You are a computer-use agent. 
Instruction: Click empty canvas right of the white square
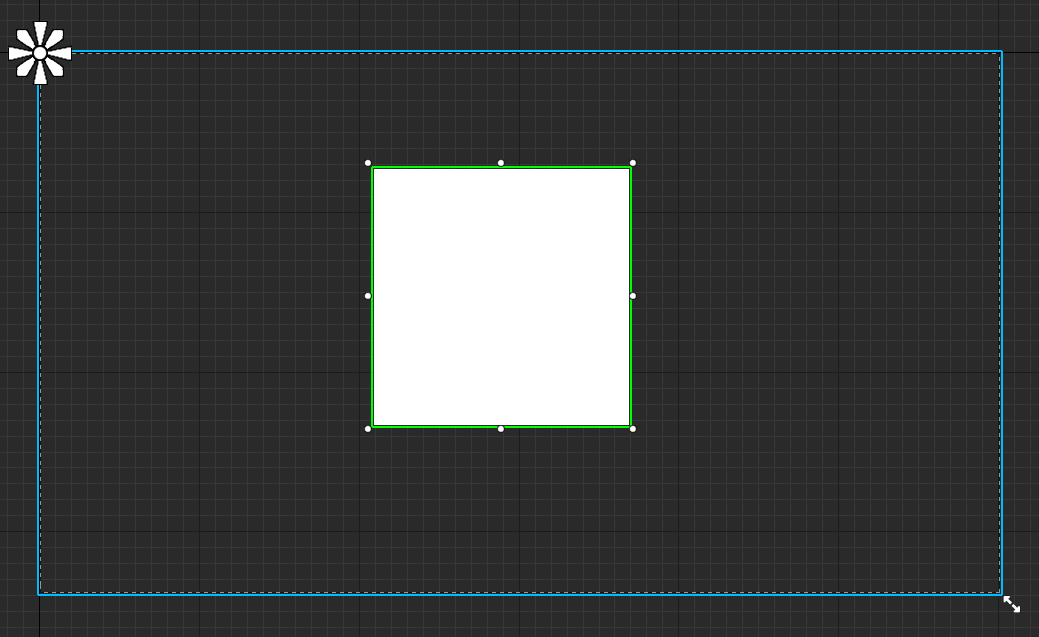pyautogui.click(x=820, y=300)
